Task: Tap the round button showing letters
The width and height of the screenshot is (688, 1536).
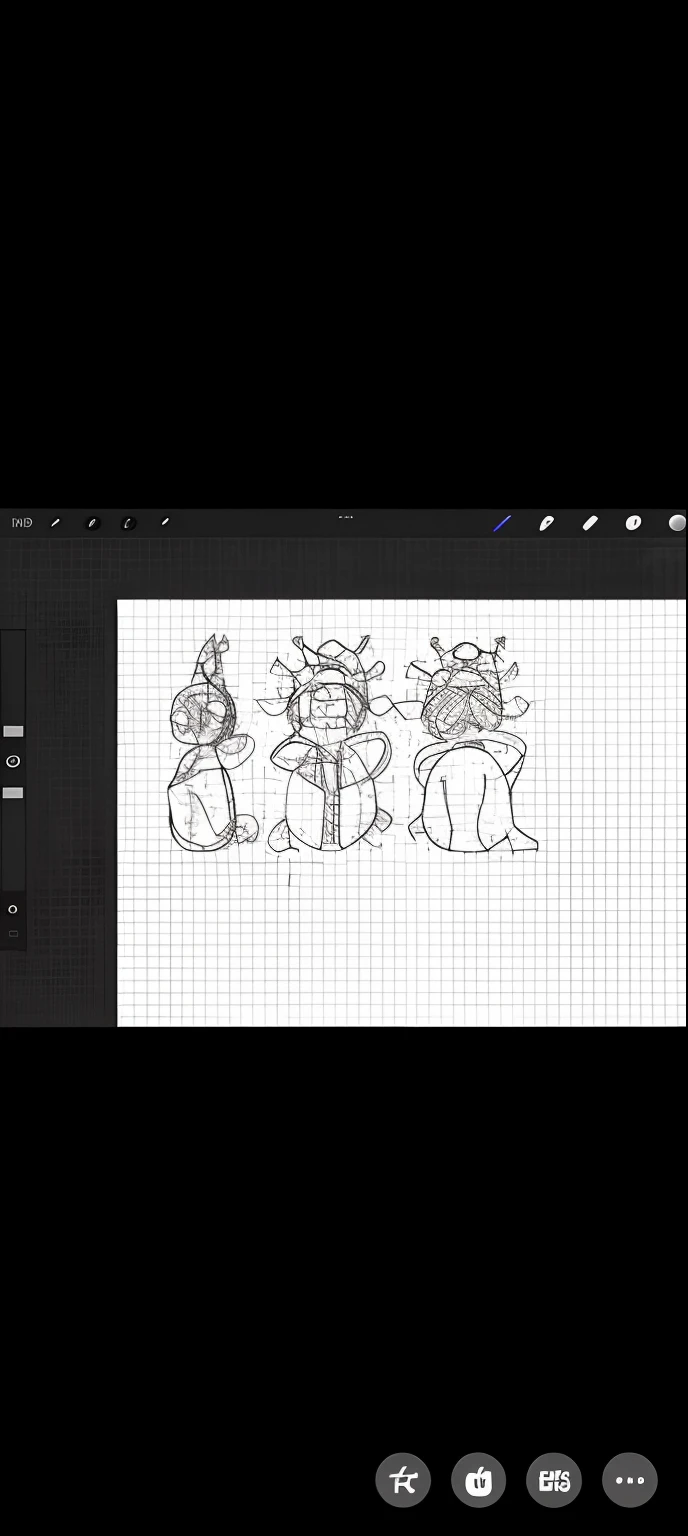Action: tap(554, 1480)
